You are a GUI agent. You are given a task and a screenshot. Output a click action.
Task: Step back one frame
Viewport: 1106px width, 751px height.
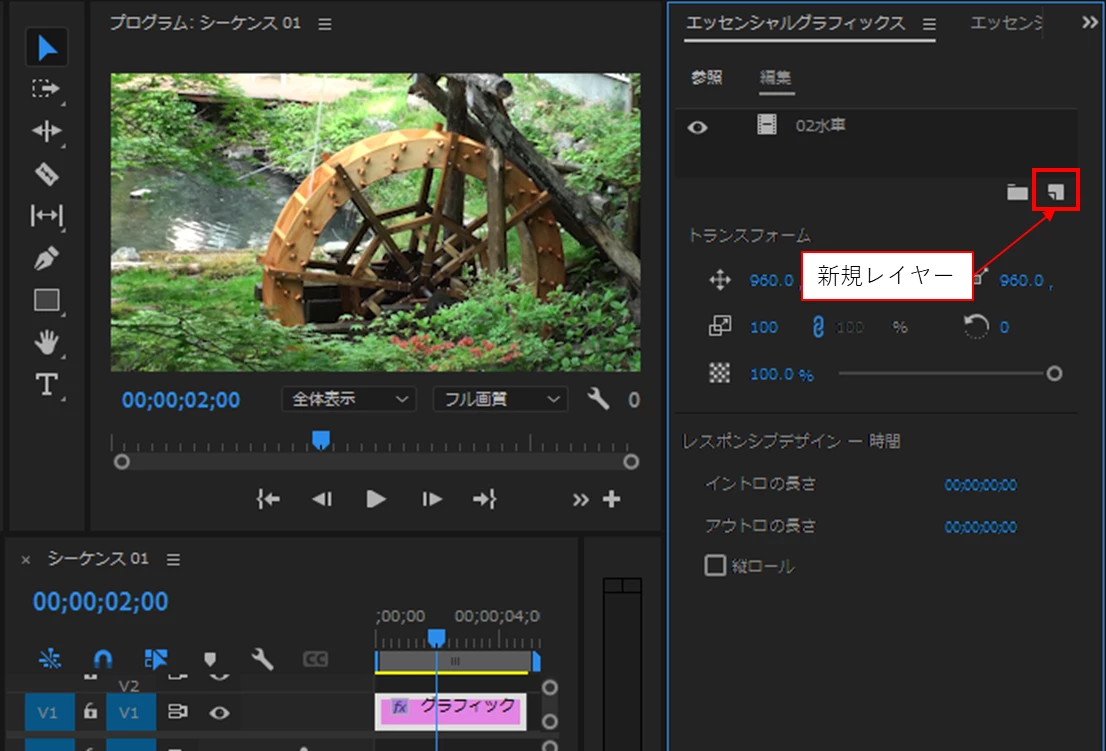pyautogui.click(x=322, y=499)
